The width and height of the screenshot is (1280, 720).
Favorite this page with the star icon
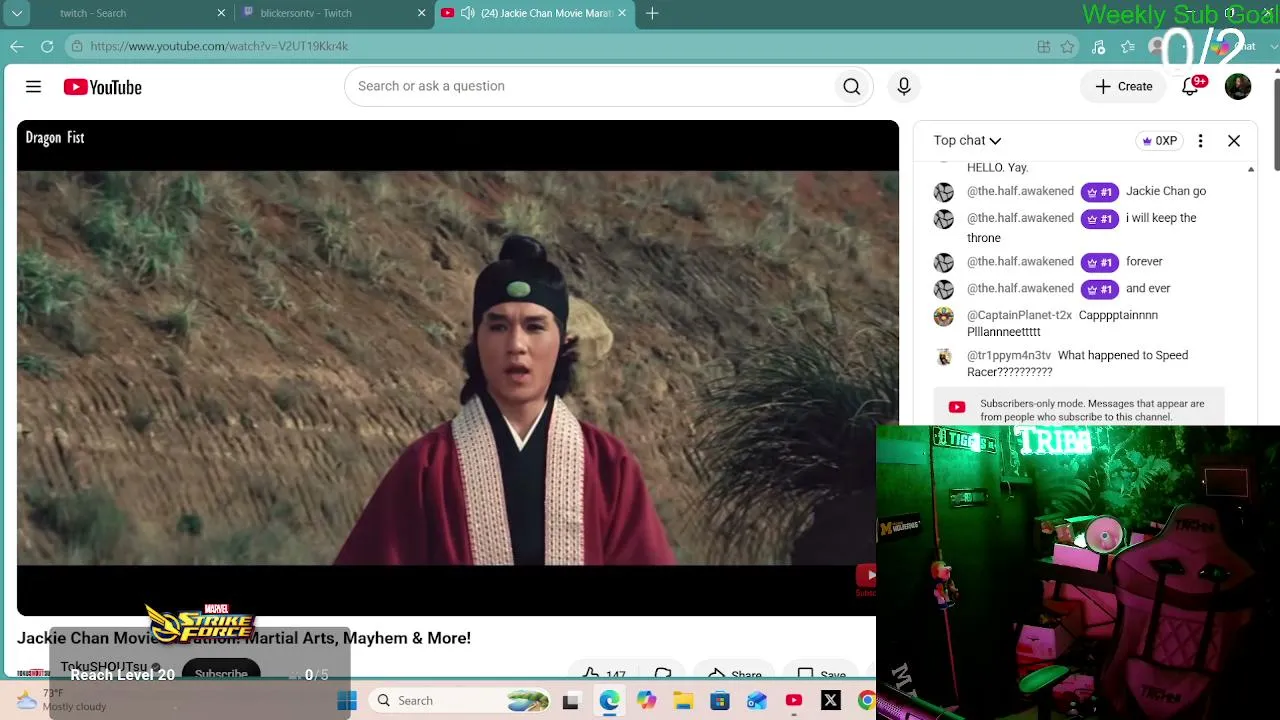[1068, 46]
